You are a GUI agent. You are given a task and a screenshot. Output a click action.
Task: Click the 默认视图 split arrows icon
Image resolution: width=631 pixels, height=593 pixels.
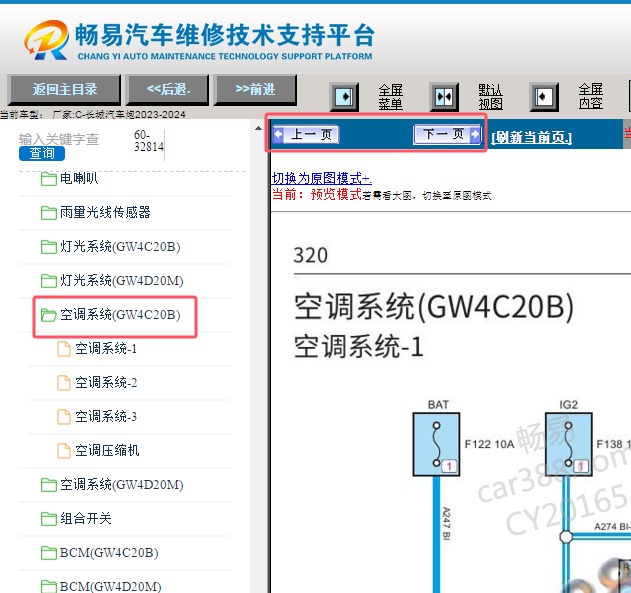[444, 97]
